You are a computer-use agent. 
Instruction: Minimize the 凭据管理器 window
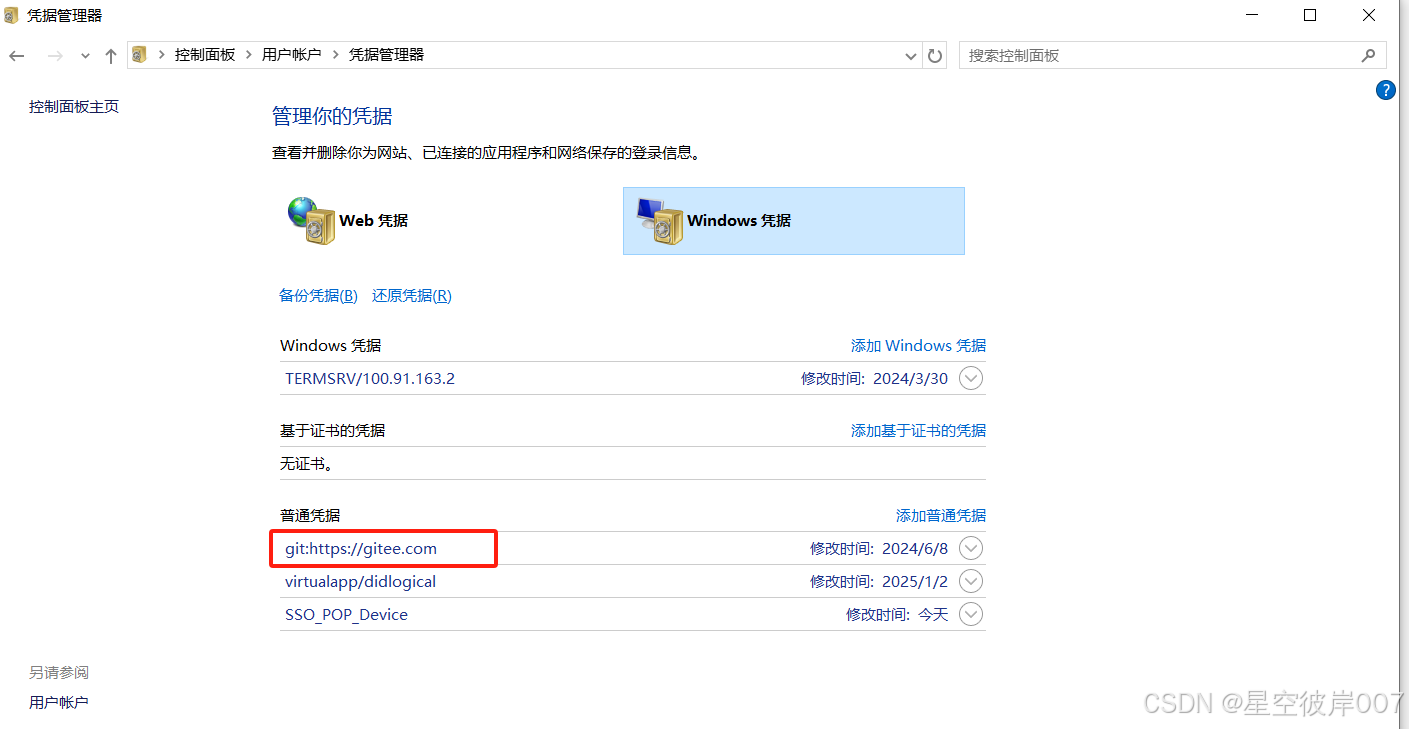(1250, 15)
